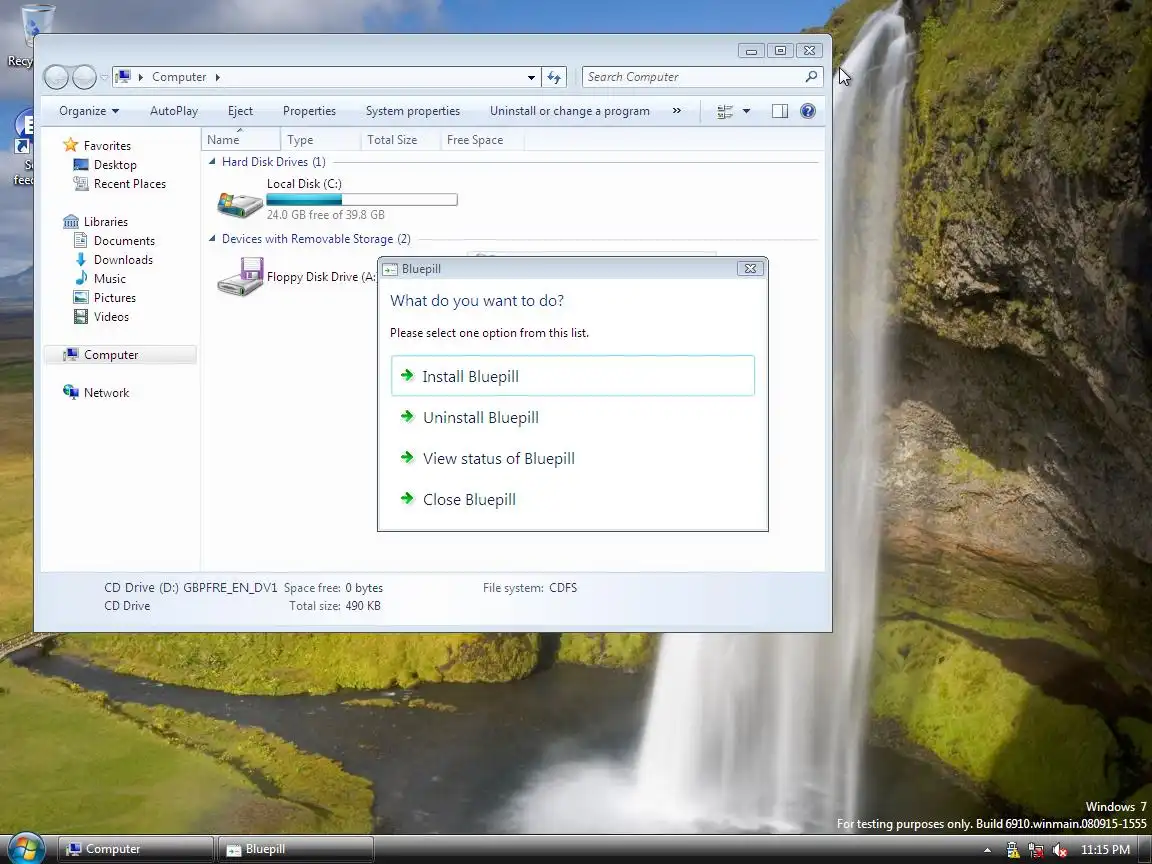Open the Documents library
The width and height of the screenshot is (1152, 864).
tap(115, 241)
